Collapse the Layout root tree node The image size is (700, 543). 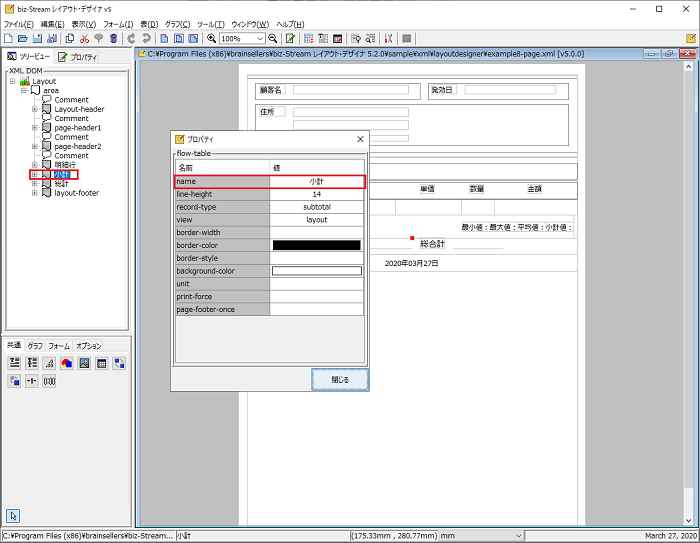[x=13, y=81]
